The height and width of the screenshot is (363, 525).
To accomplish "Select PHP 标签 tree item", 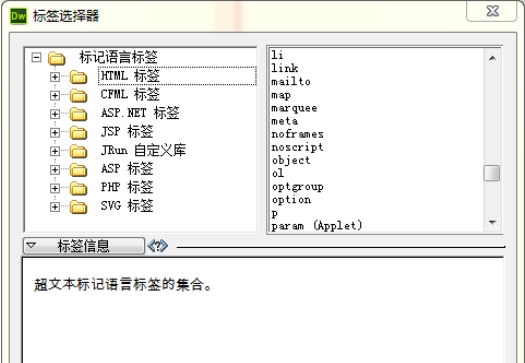I will [x=127, y=187].
